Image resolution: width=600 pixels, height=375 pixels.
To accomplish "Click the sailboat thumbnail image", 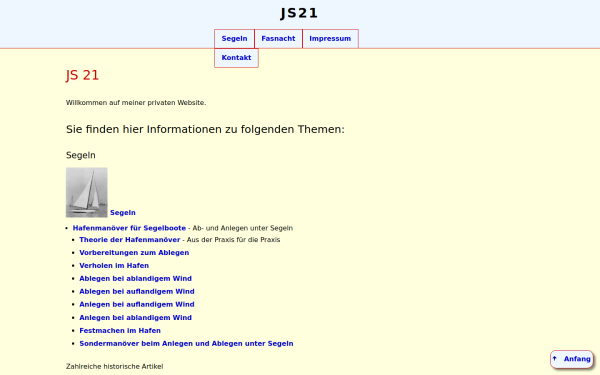I will [86, 192].
